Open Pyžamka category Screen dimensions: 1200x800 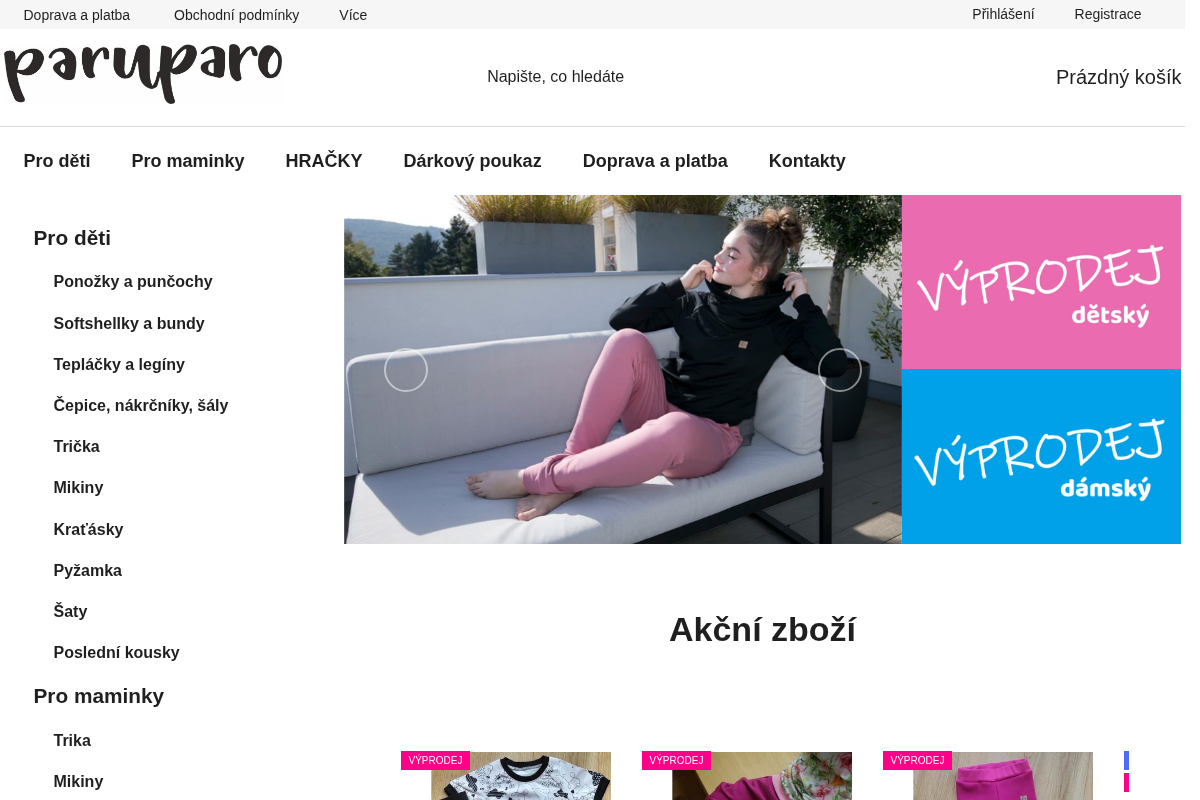(88, 571)
